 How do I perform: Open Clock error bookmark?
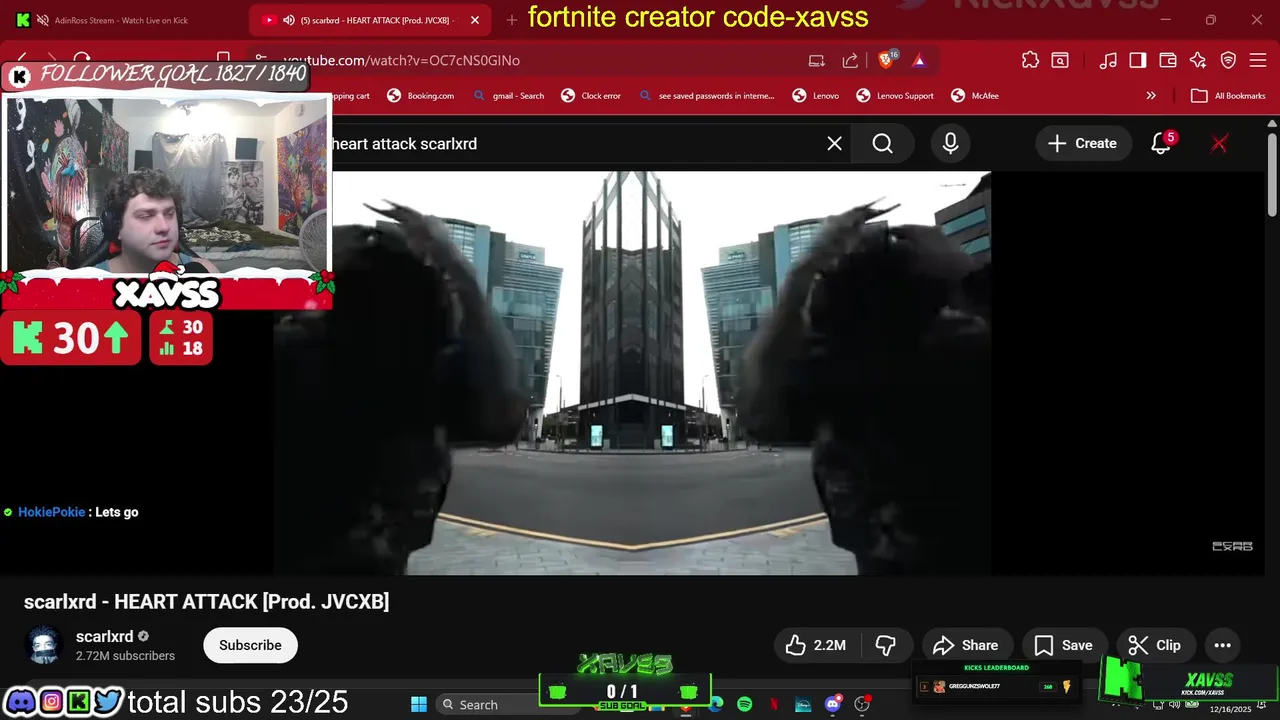[x=590, y=96]
